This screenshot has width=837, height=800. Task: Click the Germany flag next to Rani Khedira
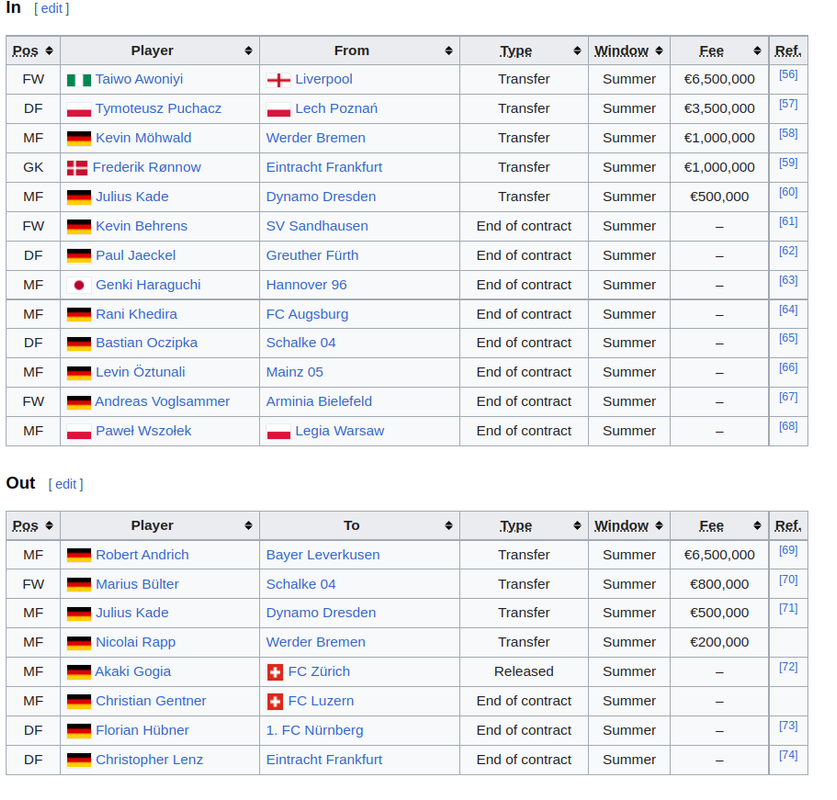[x=79, y=315]
